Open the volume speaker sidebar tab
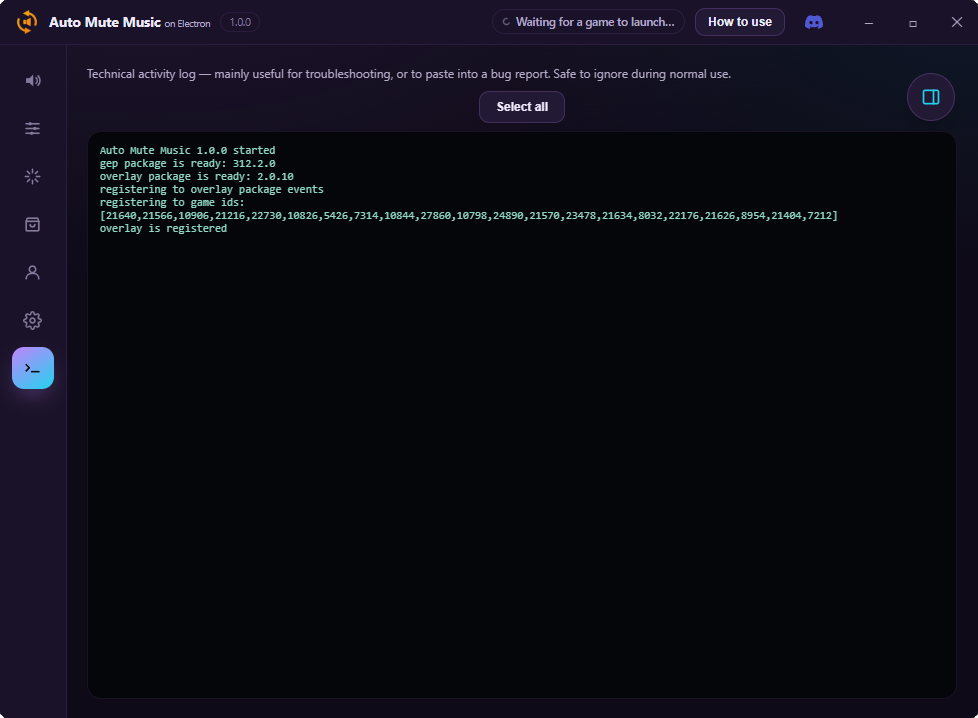The width and height of the screenshot is (978, 718). point(32,80)
